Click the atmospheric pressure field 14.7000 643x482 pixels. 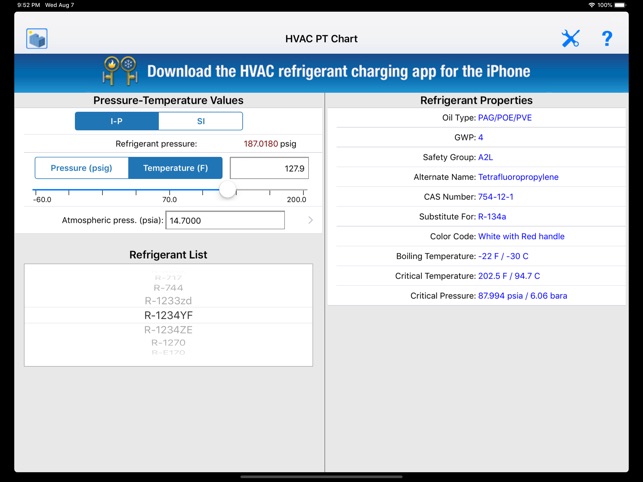(225, 220)
